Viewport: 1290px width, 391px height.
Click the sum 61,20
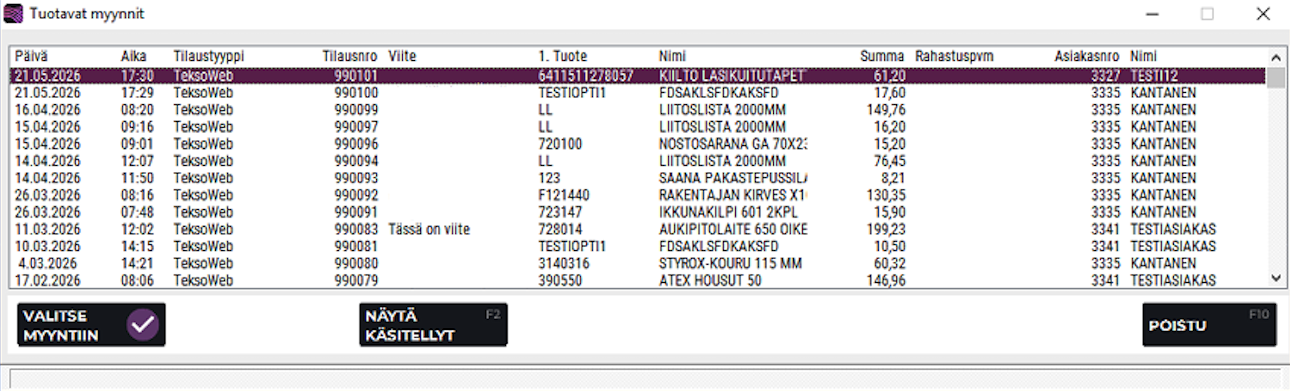pyautogui.click(x=890, y=75)
